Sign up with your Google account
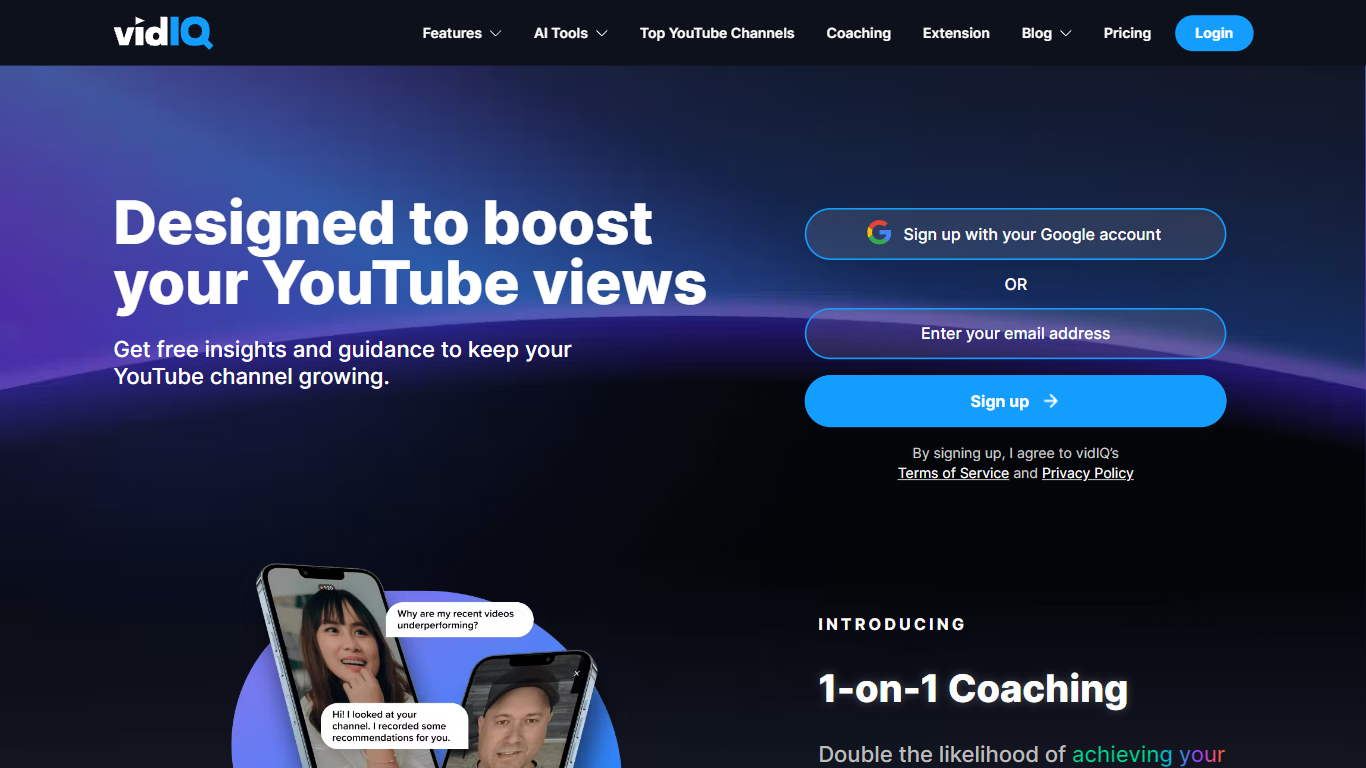The width and height of the screenshot is (1366, 768). point(1015,234)
